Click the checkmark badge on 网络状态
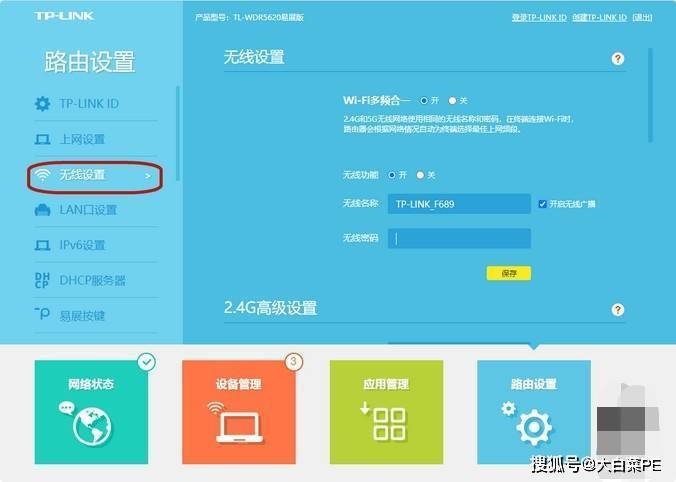This screenshot has height=482, width=676. 147,362
